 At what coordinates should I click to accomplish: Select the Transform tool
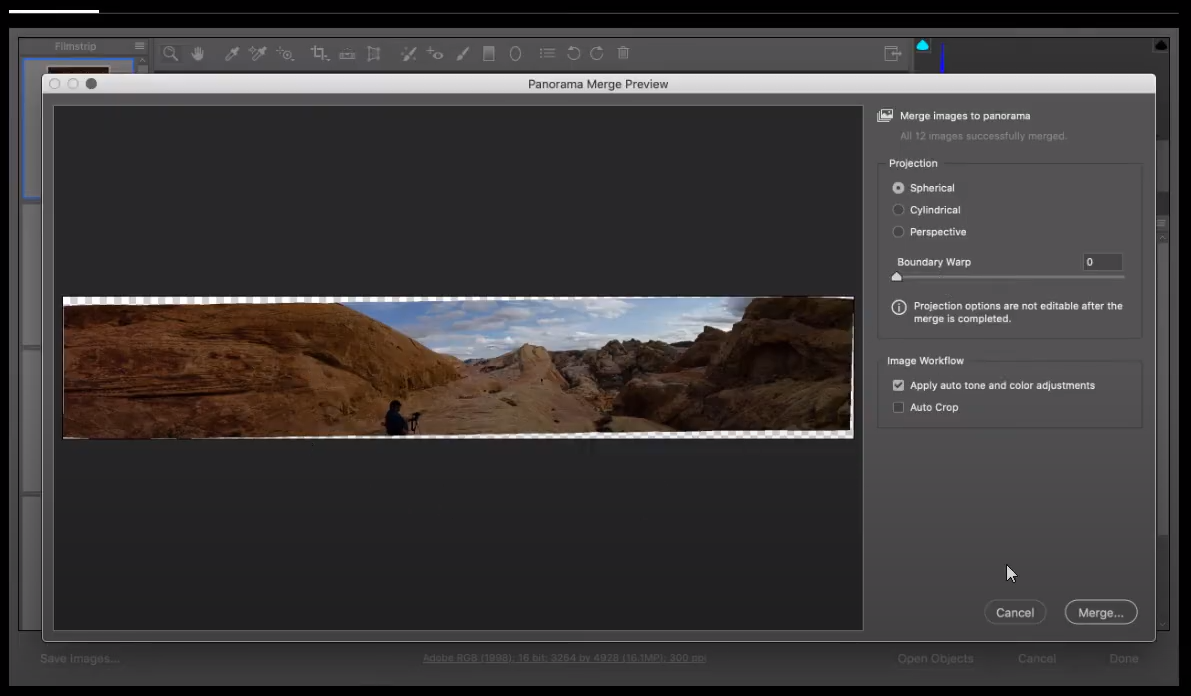coord(374,53)
